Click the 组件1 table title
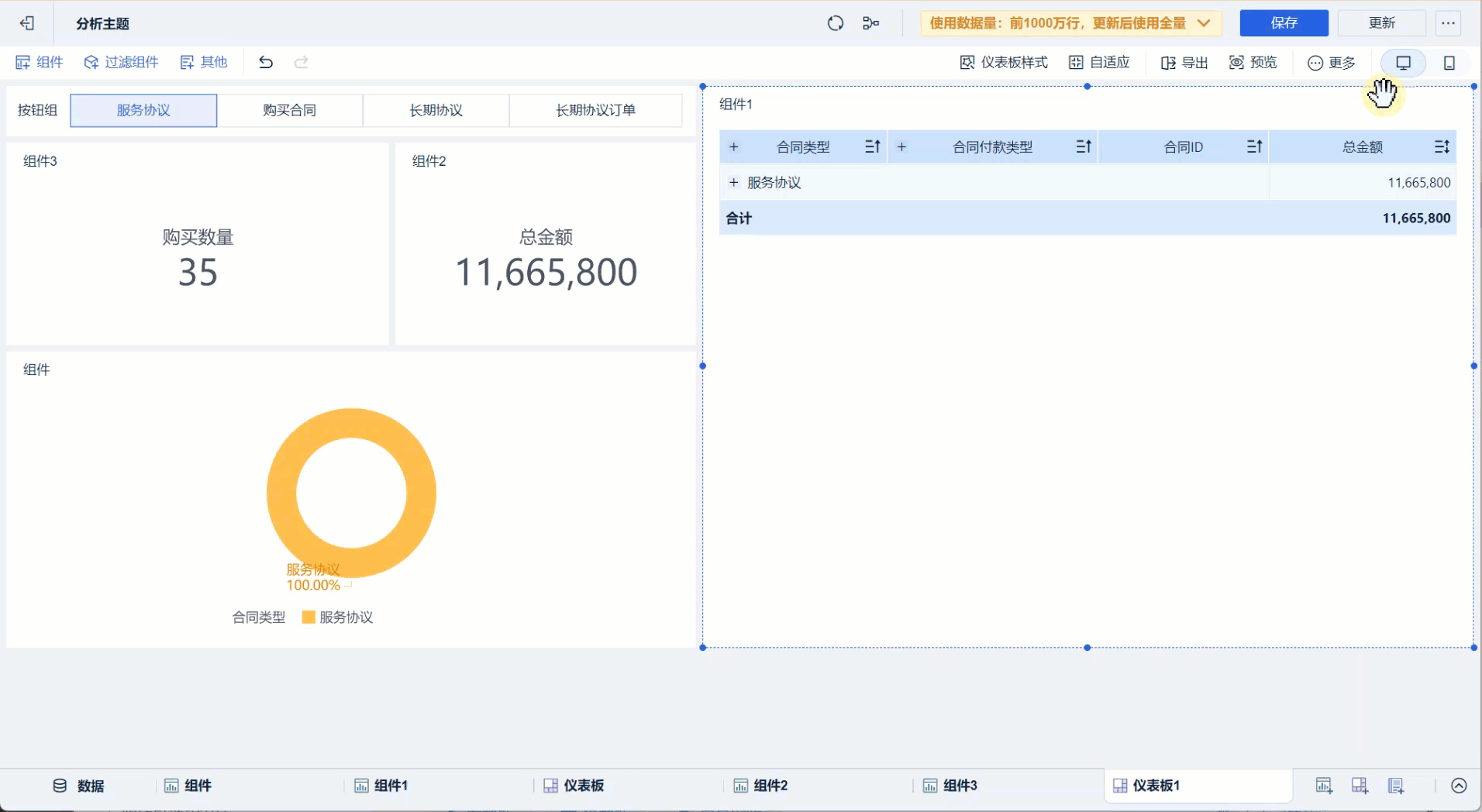 pyautogui.click(x=736, y=105)
